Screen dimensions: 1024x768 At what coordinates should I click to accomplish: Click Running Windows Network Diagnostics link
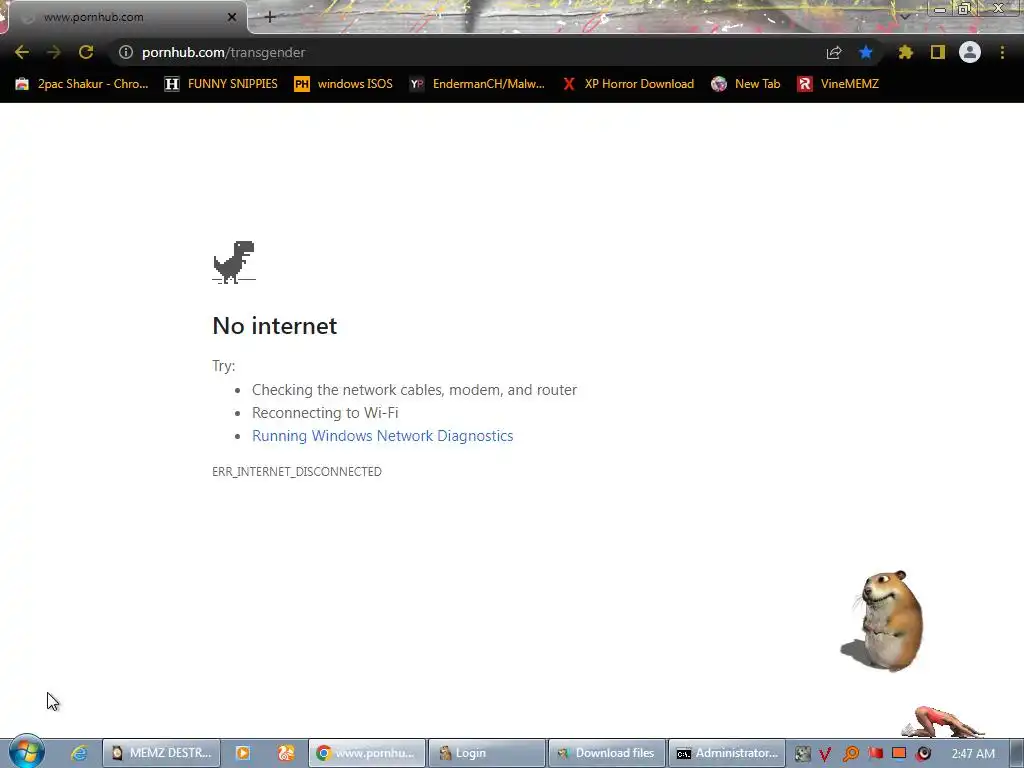point(383,436)
